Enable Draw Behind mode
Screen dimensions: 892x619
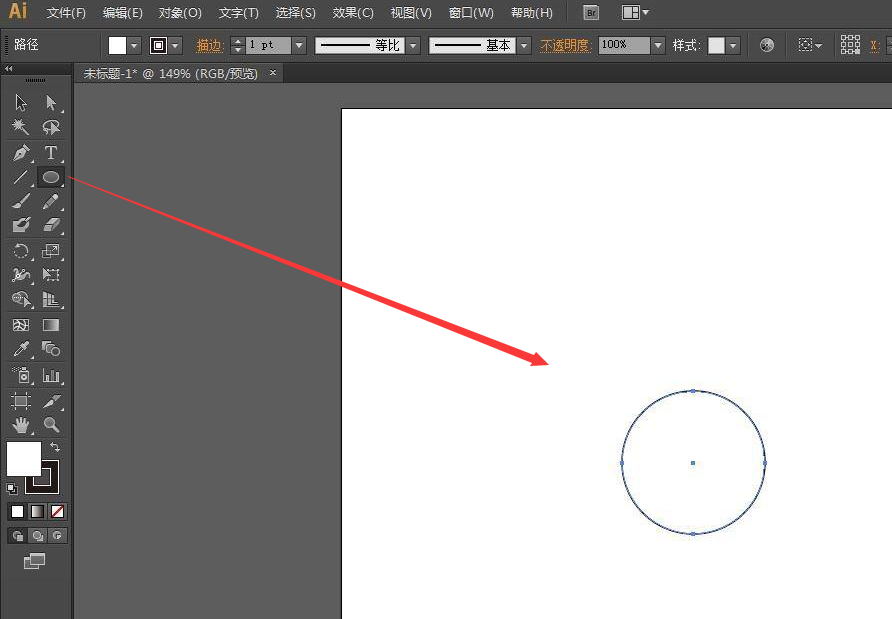coord(38,535)
